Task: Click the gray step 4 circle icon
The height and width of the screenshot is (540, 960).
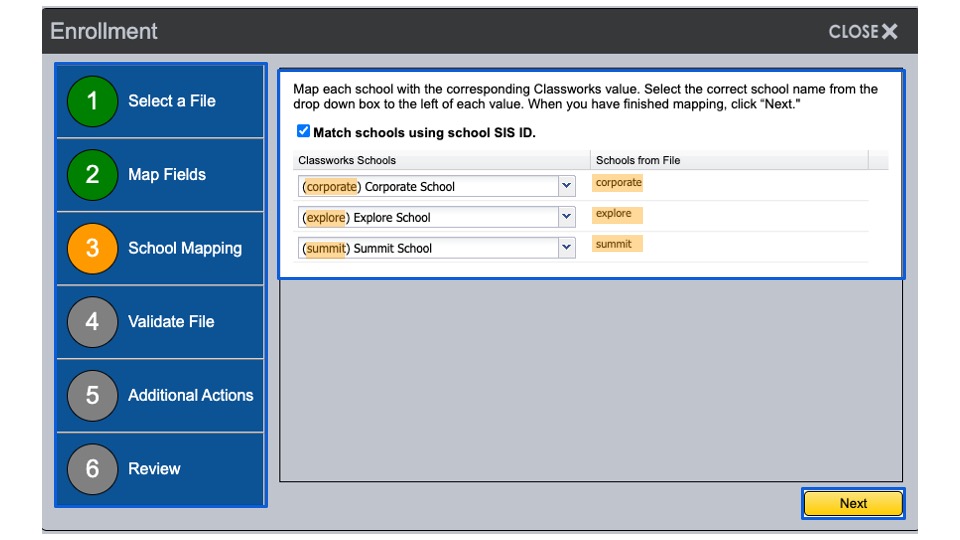Action: pyautogui.click(x=92, y=321)
